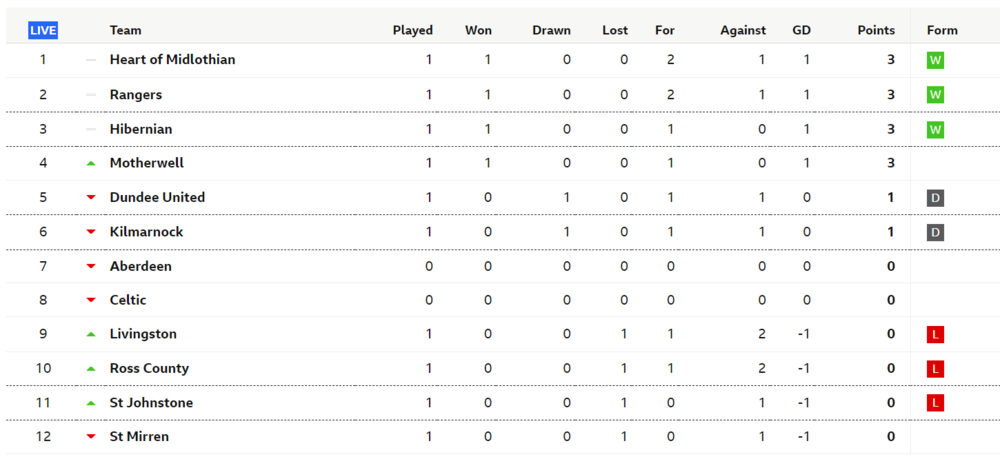Click the Played column header
This screenshot has width=1000, height=459.
point(412,30)
